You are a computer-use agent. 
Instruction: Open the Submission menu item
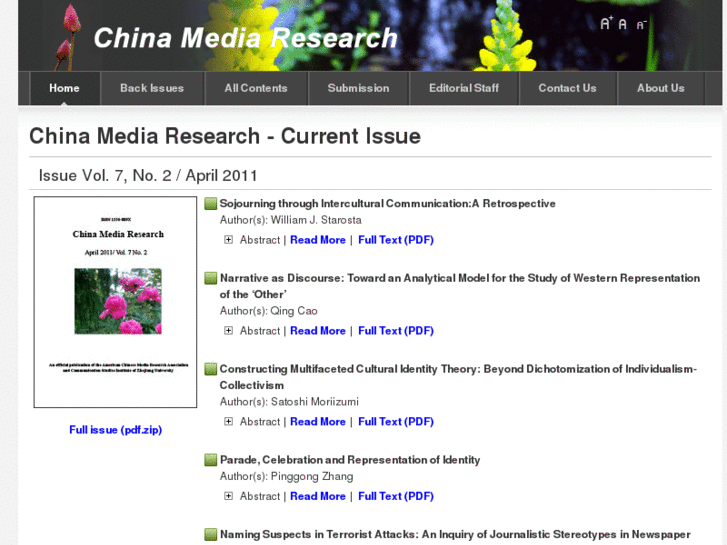click(358, 88)
